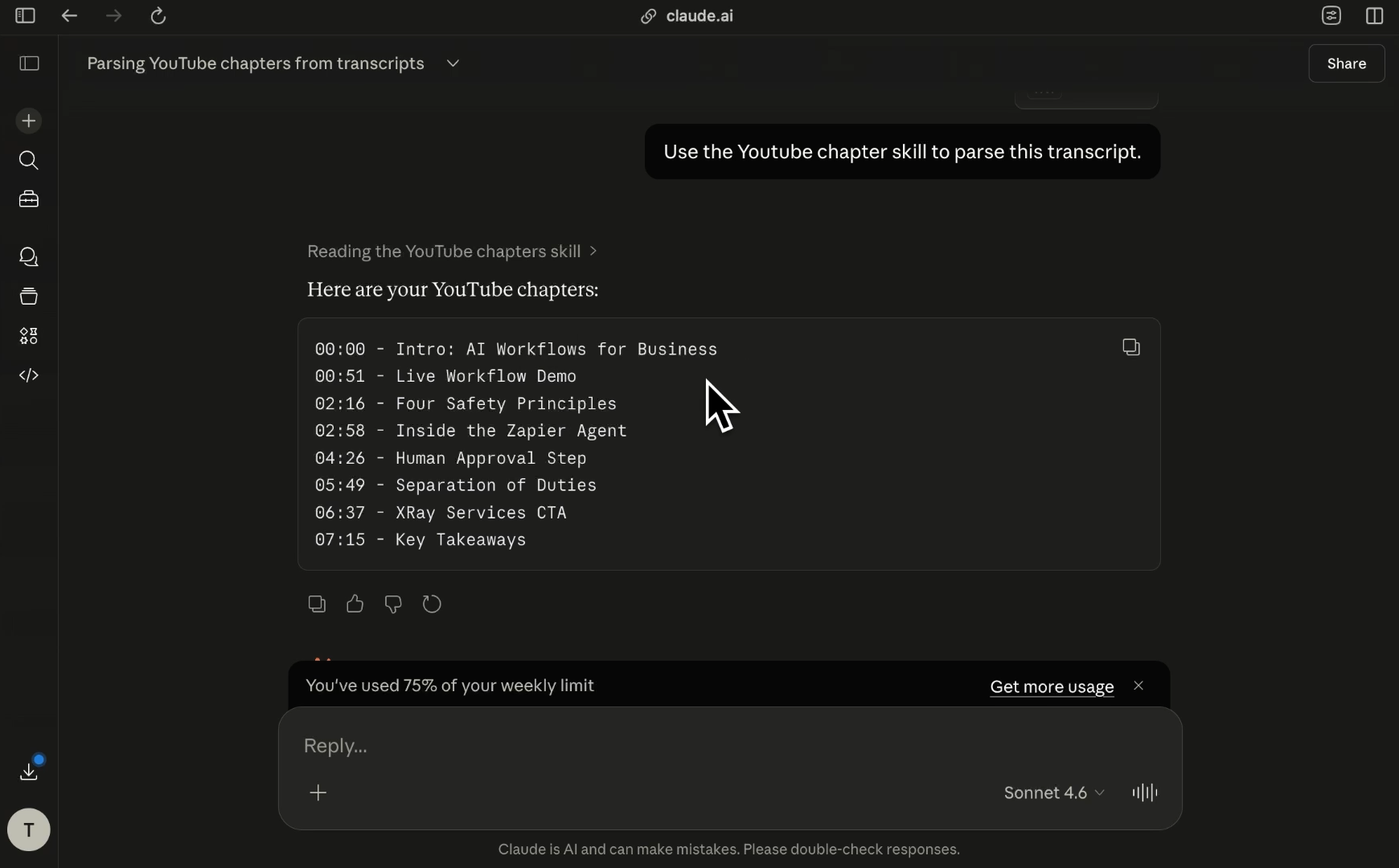Click the user message bubble
This screenshot has width=1399, height=868.
(902, 152)
